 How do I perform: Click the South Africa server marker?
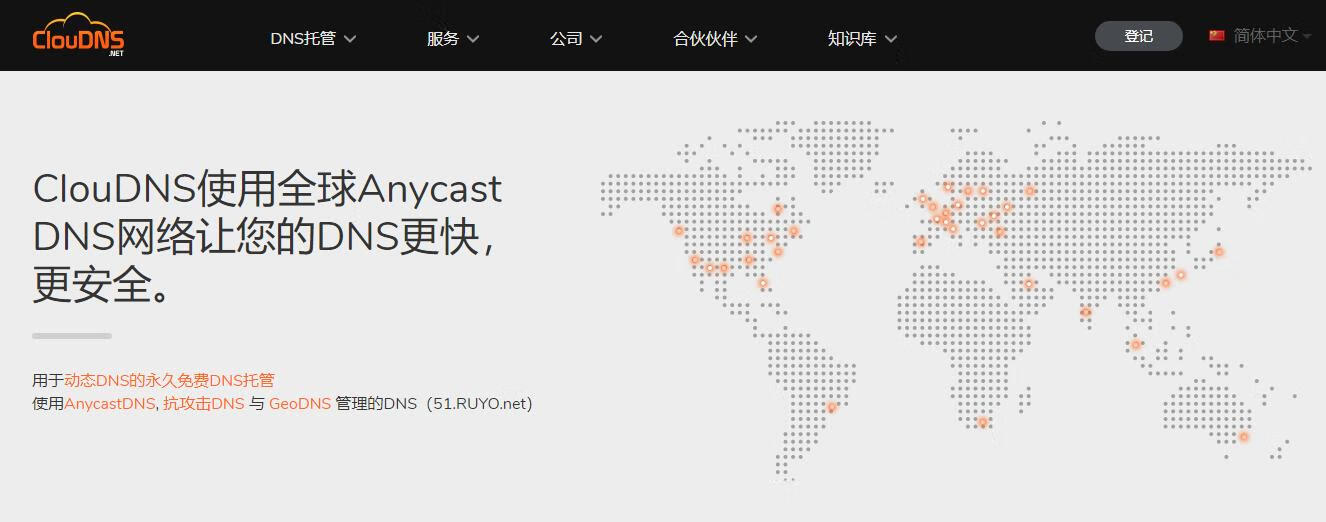[983, 422]
